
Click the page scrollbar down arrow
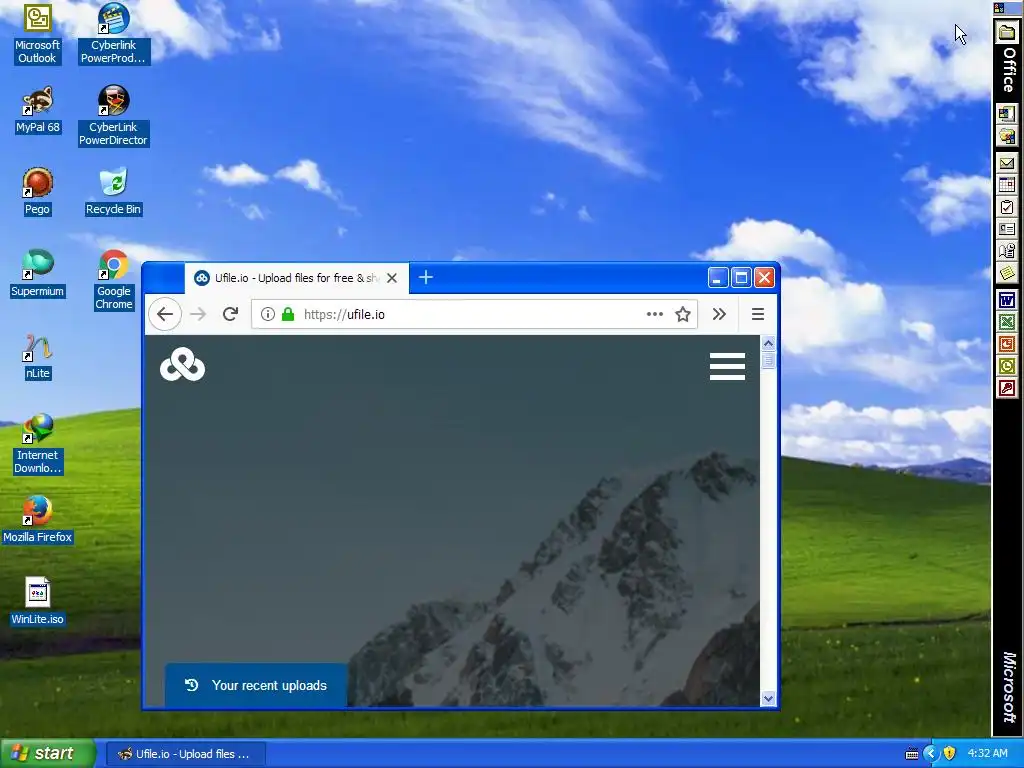pos(768,698)
